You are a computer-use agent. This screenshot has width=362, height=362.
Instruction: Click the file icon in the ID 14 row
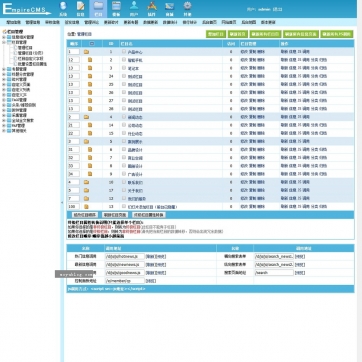[x=90, y=125]
